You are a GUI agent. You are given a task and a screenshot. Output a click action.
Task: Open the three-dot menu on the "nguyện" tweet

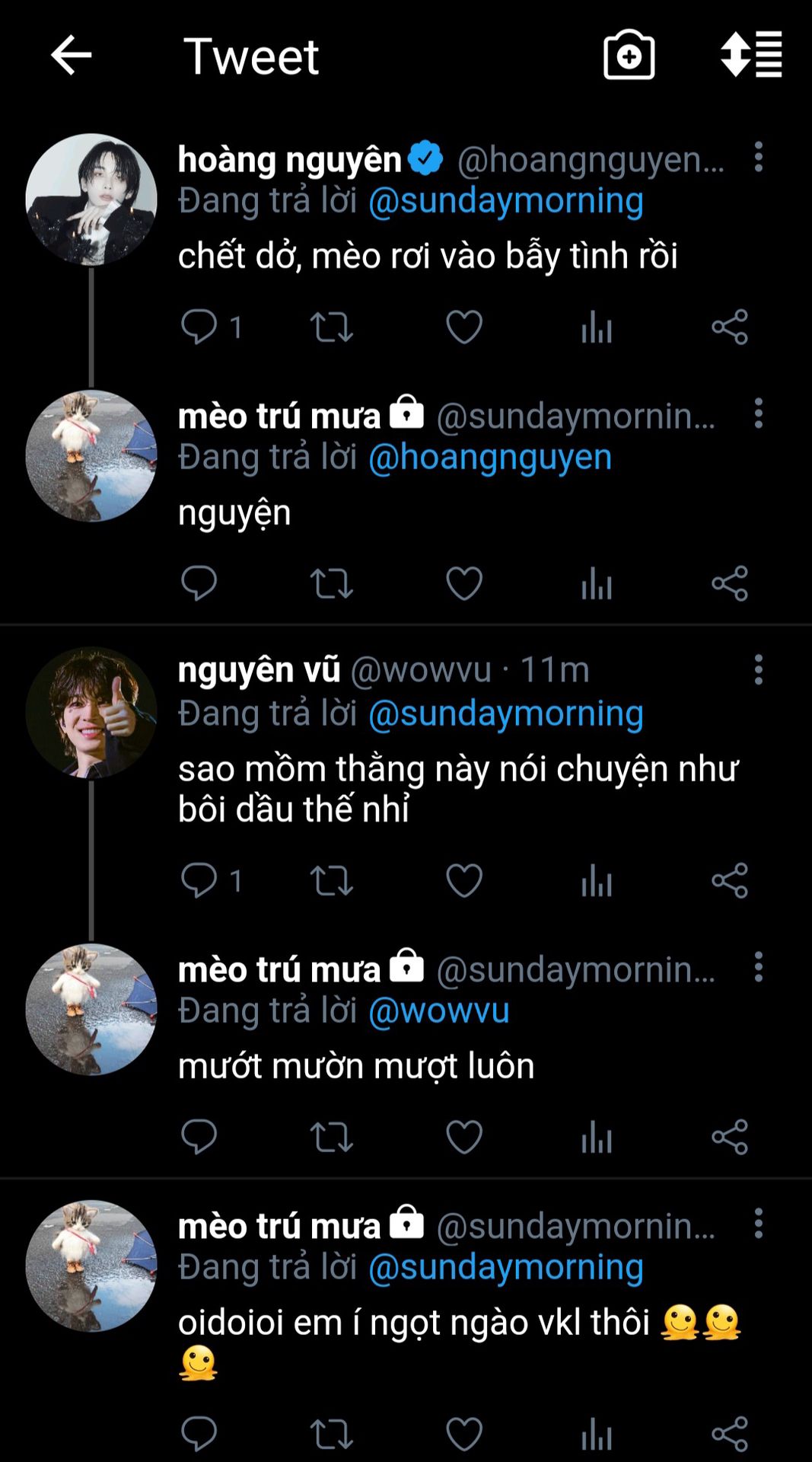(x=758, y=413)
